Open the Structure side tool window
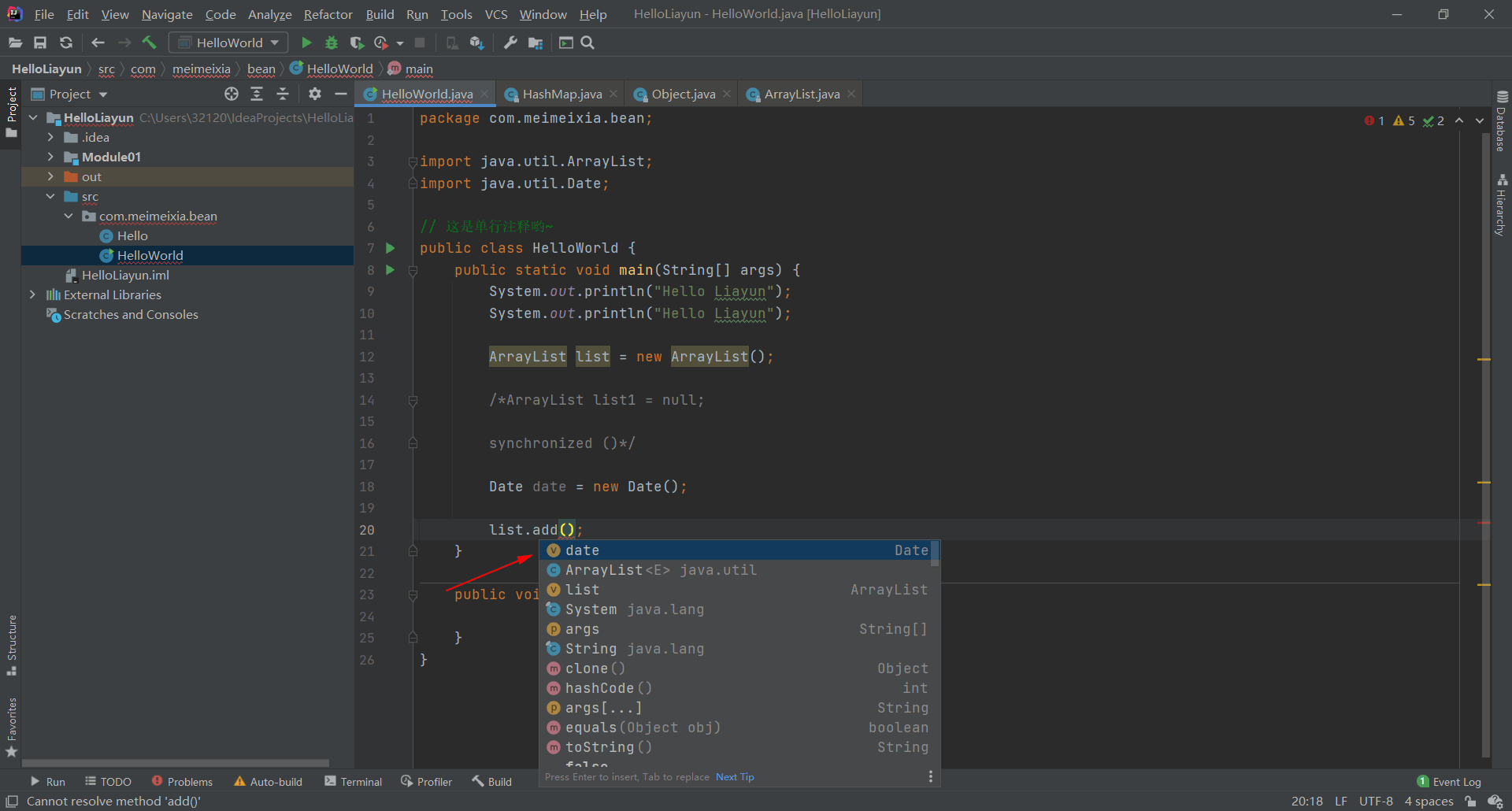 click(x=12, y=645)
